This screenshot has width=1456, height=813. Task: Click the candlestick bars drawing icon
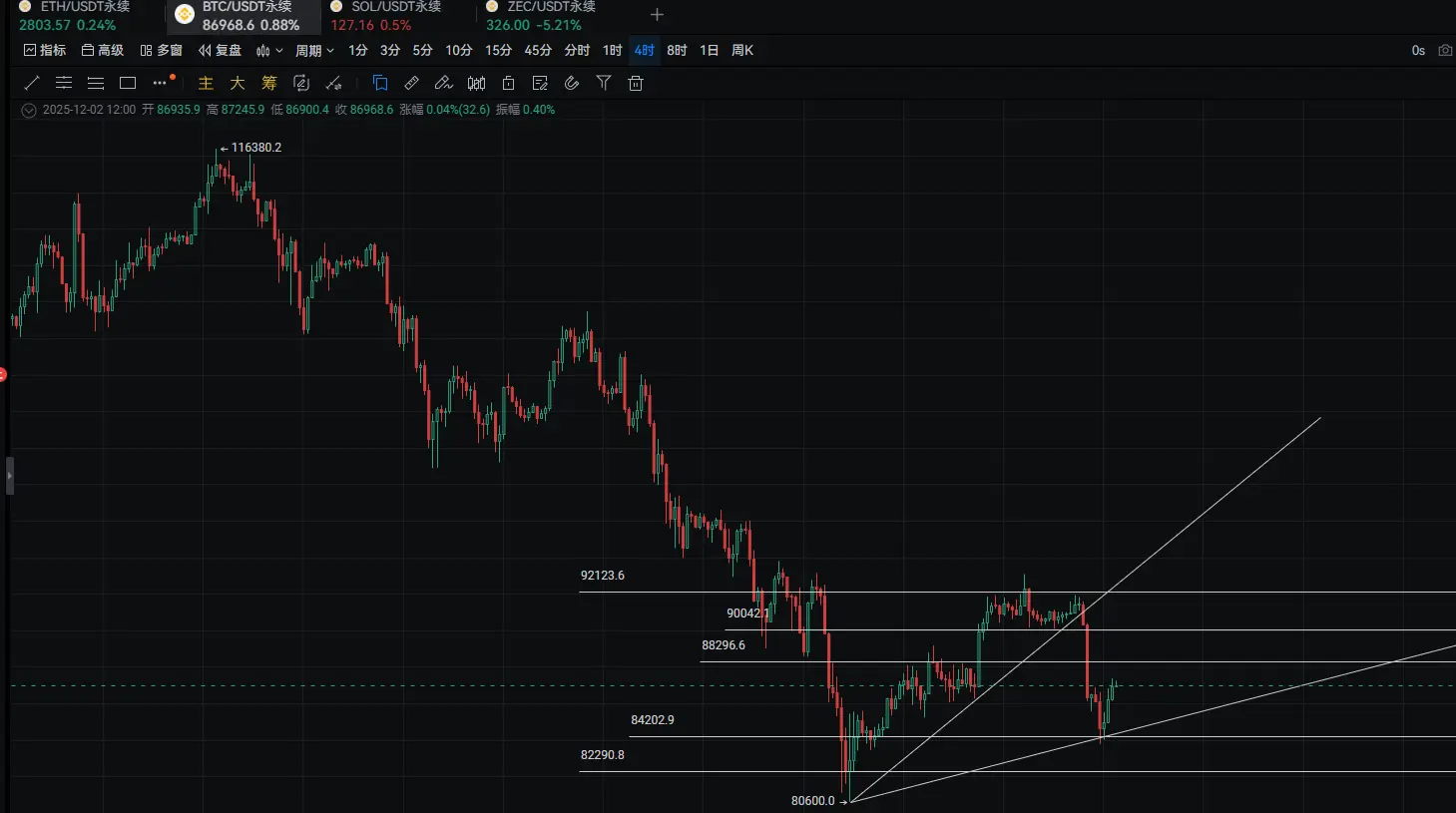point(476,83)
